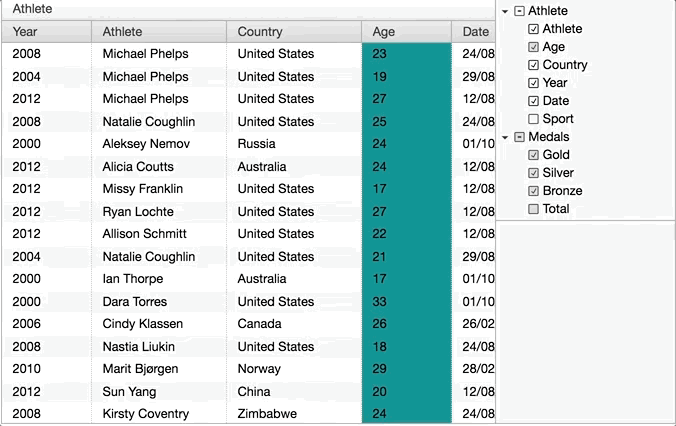Click year 2006 in Cindy Klassen row

click(x=47, y=324)
